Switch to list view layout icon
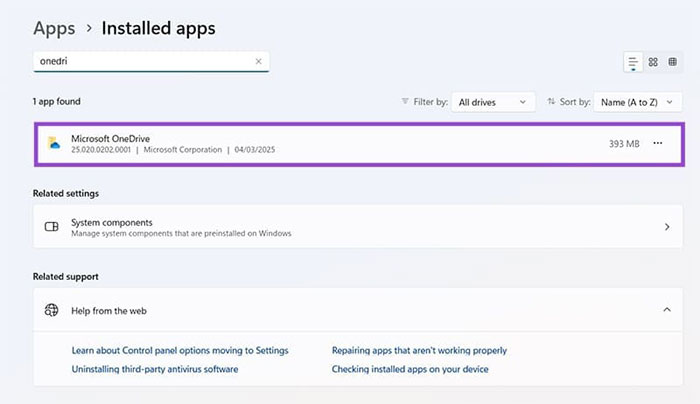 633,62
